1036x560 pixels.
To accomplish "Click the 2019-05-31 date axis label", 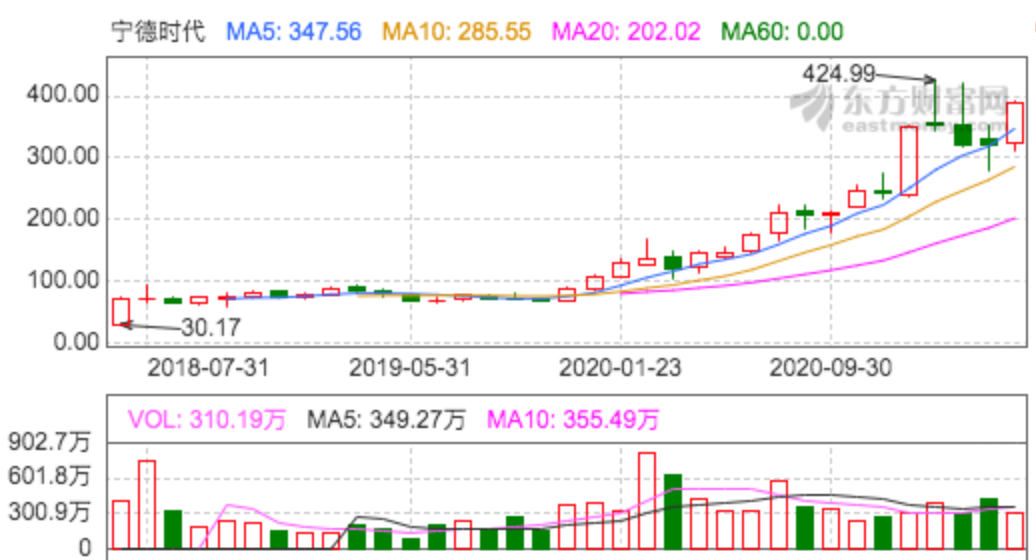I will coord(410,368).
